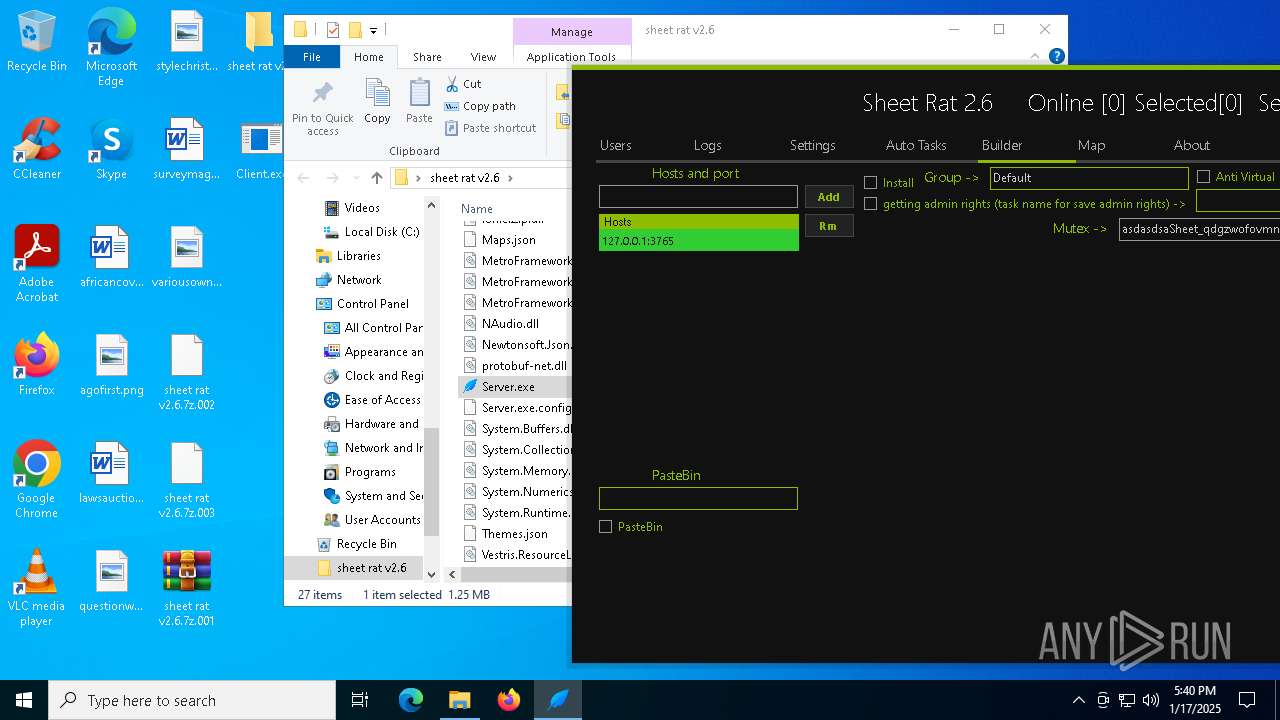
Task: Select Control Panel in the folder tree
Action: [x=363, y=304]
